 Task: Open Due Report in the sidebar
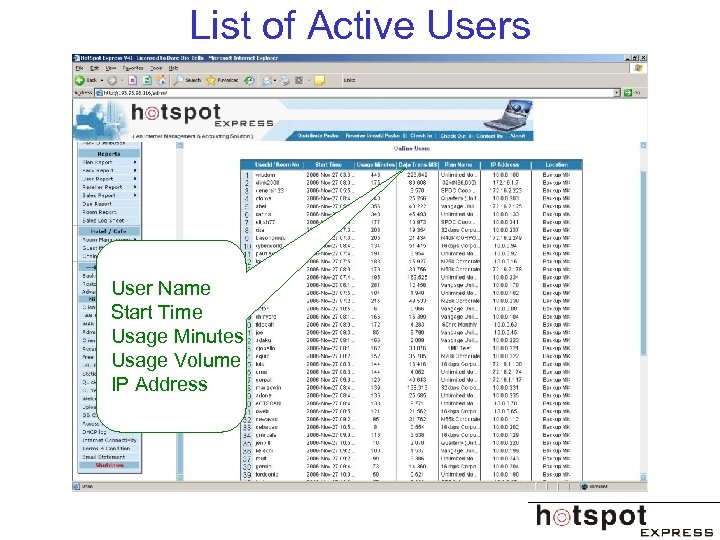pos(97,204)
